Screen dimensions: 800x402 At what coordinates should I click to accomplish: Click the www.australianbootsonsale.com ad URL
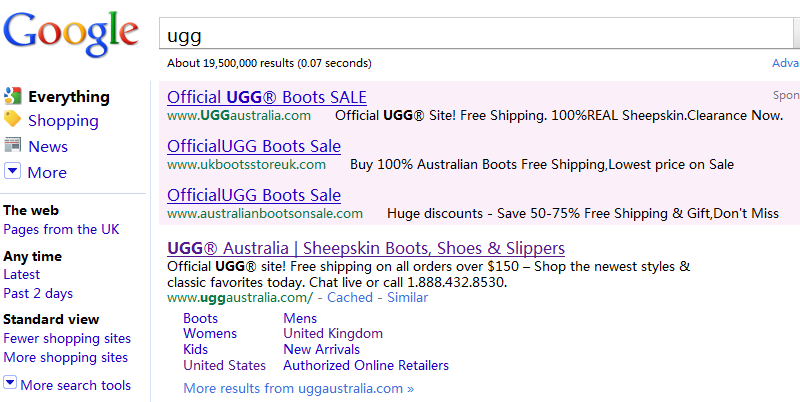(x=265, y=214)
